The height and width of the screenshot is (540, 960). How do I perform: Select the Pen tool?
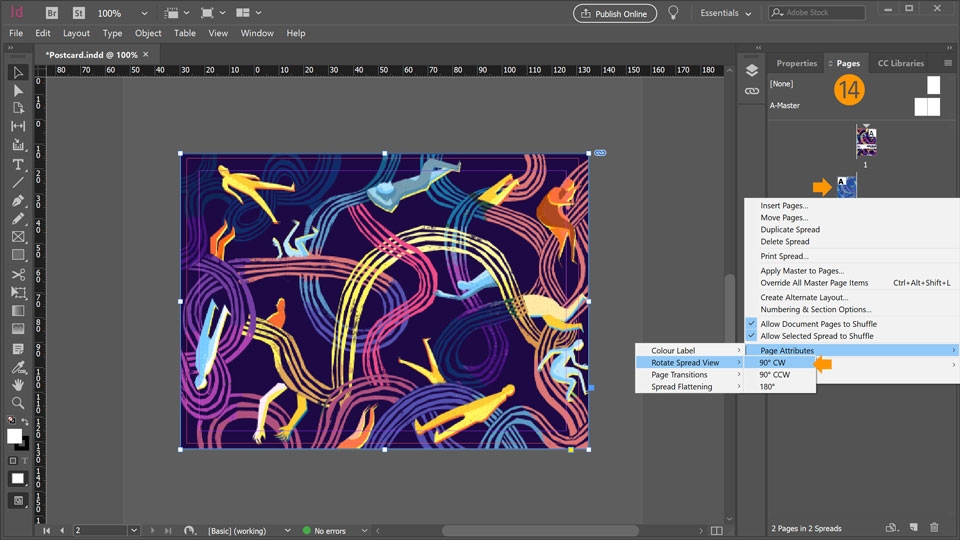pos(18,200)
